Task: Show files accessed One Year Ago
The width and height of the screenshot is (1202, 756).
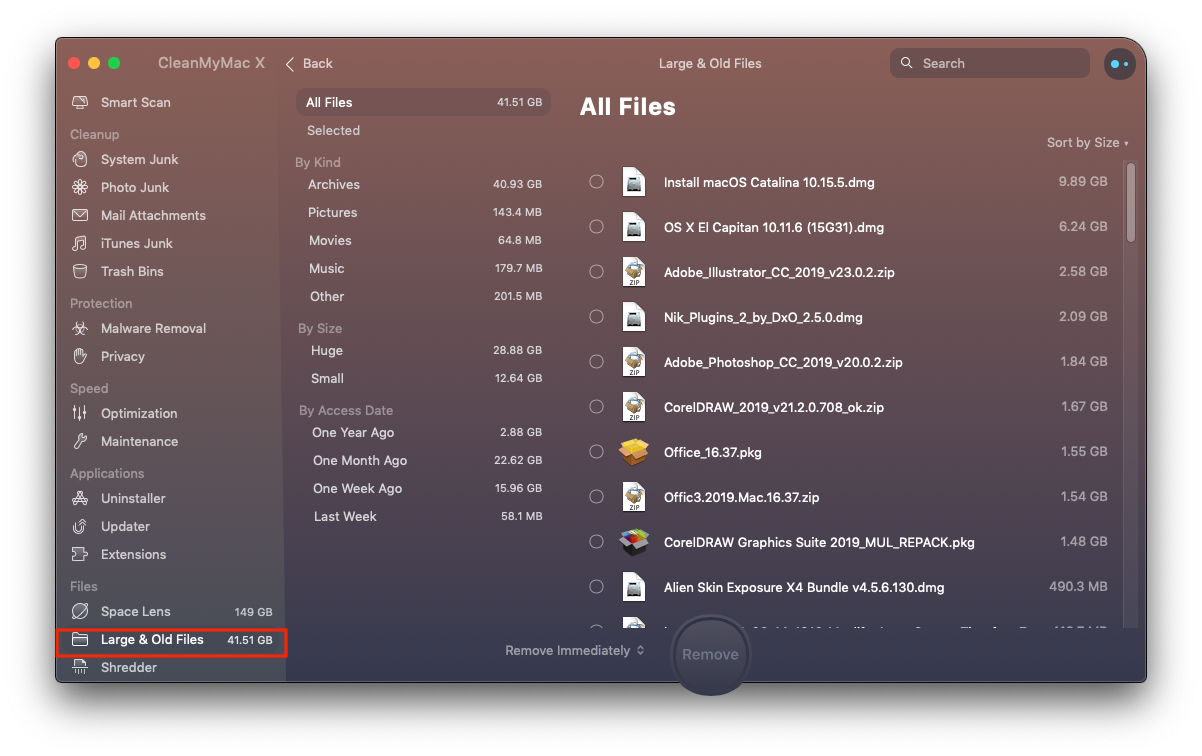Action: tap(353, 433)
